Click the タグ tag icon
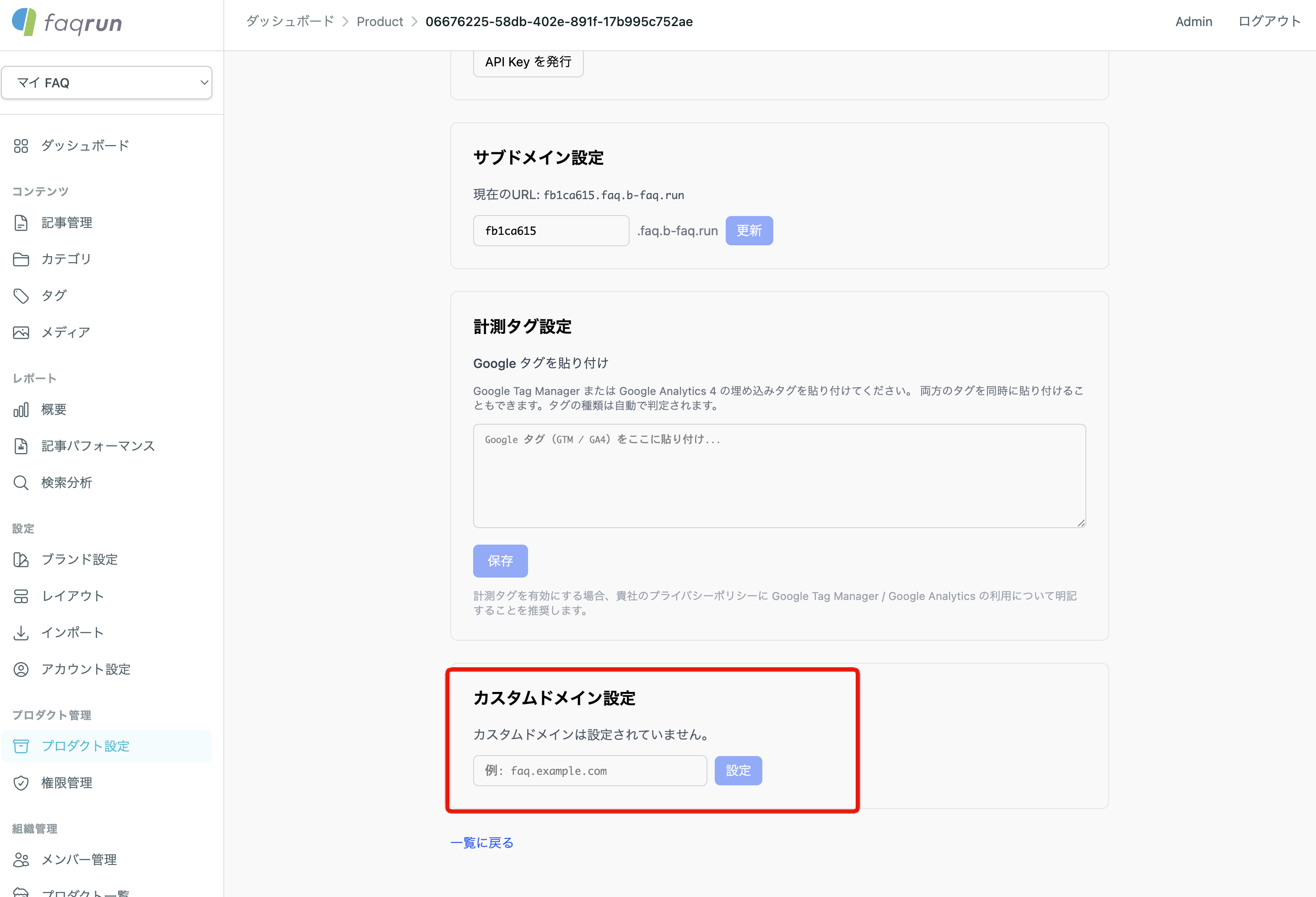This screenshot has width=1316, height=897. coord(21,296)
